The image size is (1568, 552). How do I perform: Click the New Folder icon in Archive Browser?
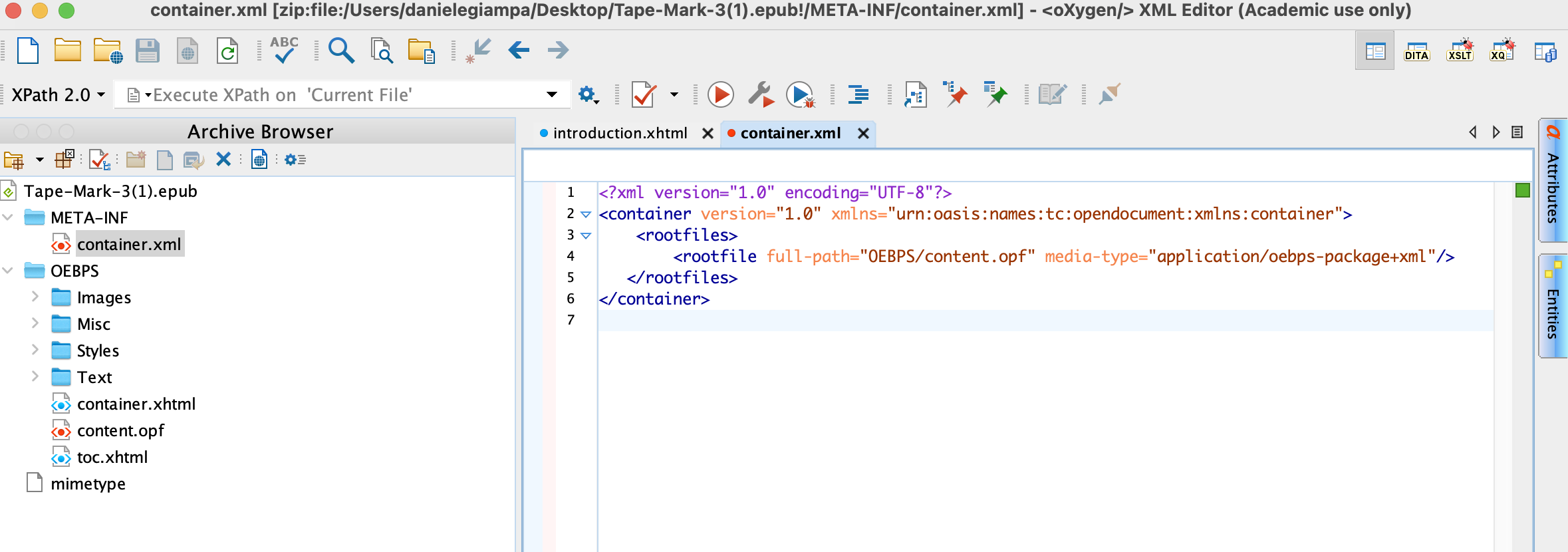[136, 160]
